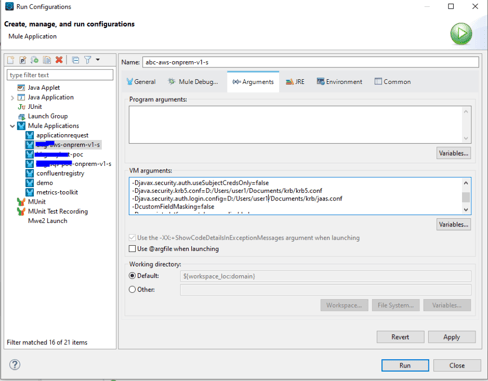Click the Run button
488x381 pixels.
pos(405,365)
